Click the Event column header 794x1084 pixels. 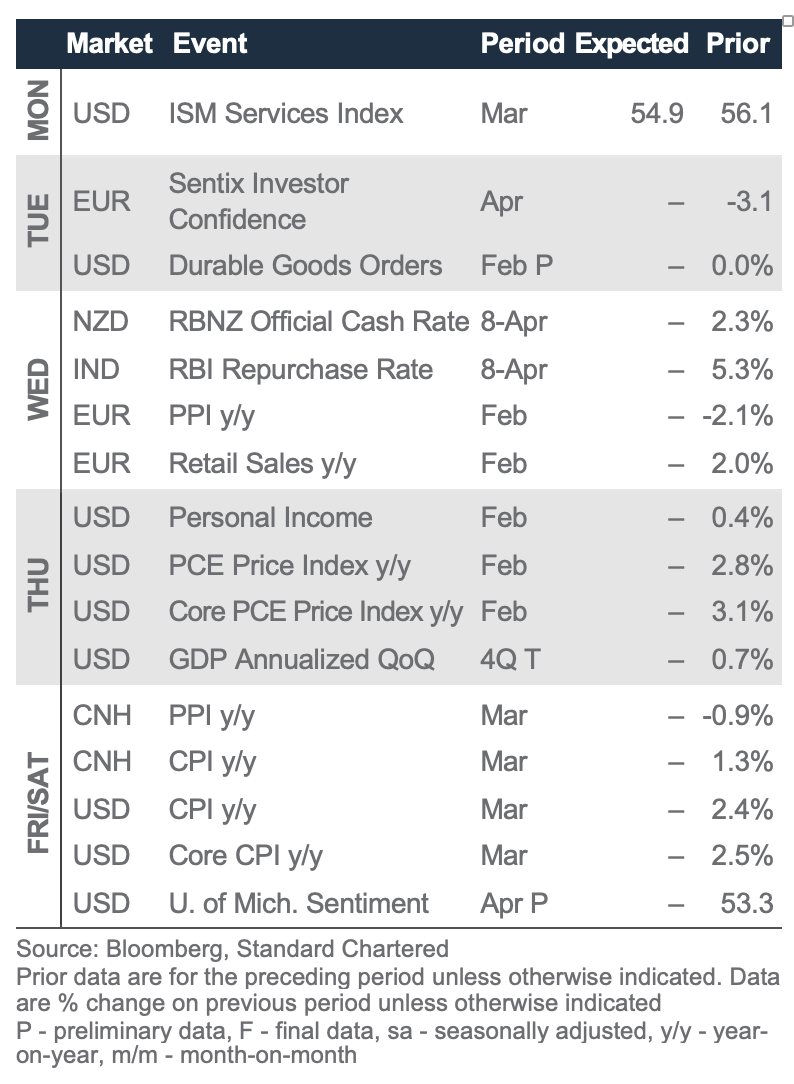click(210, 44)
